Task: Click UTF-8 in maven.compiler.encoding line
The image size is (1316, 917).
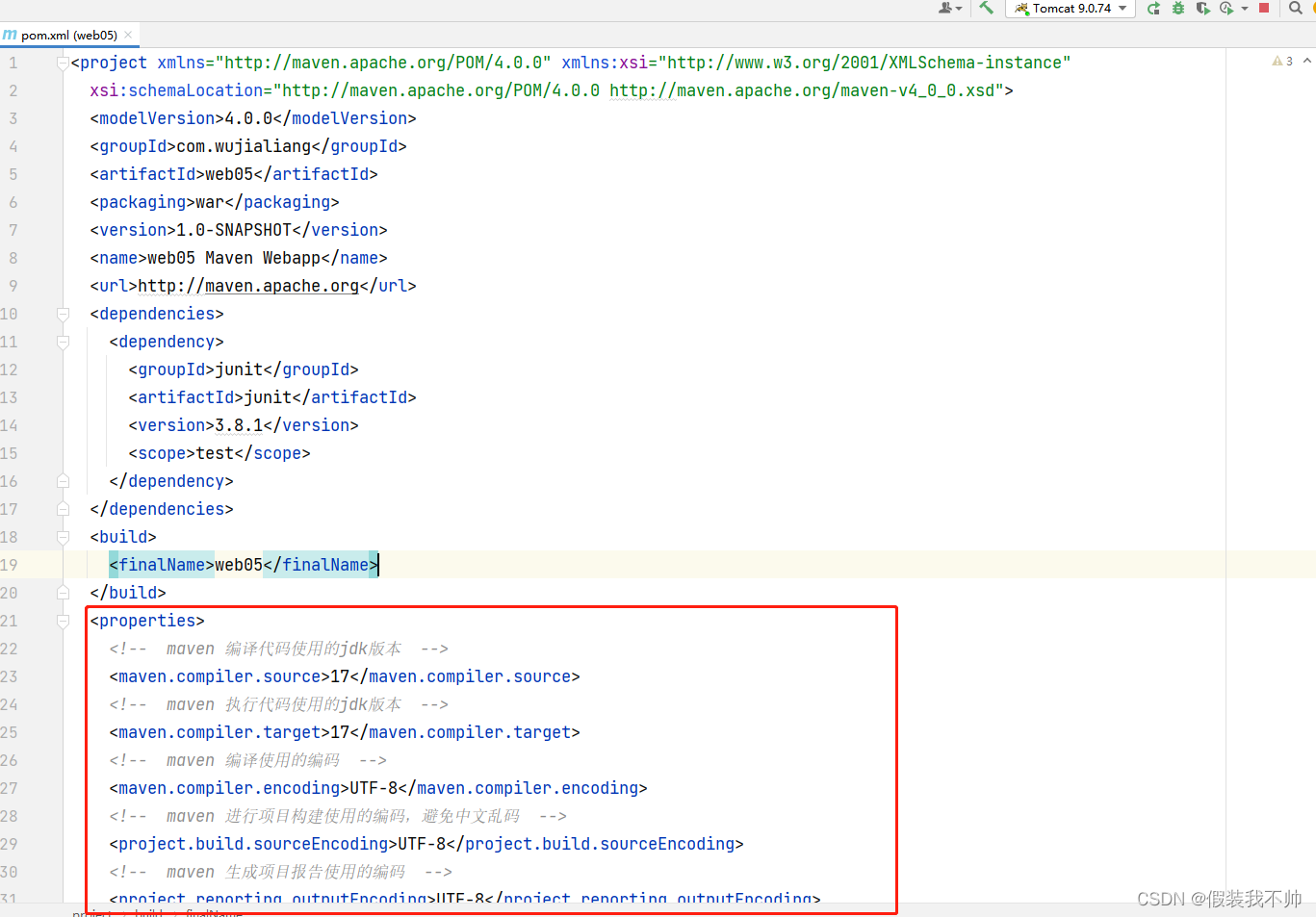Action: (x=374, y=788)
